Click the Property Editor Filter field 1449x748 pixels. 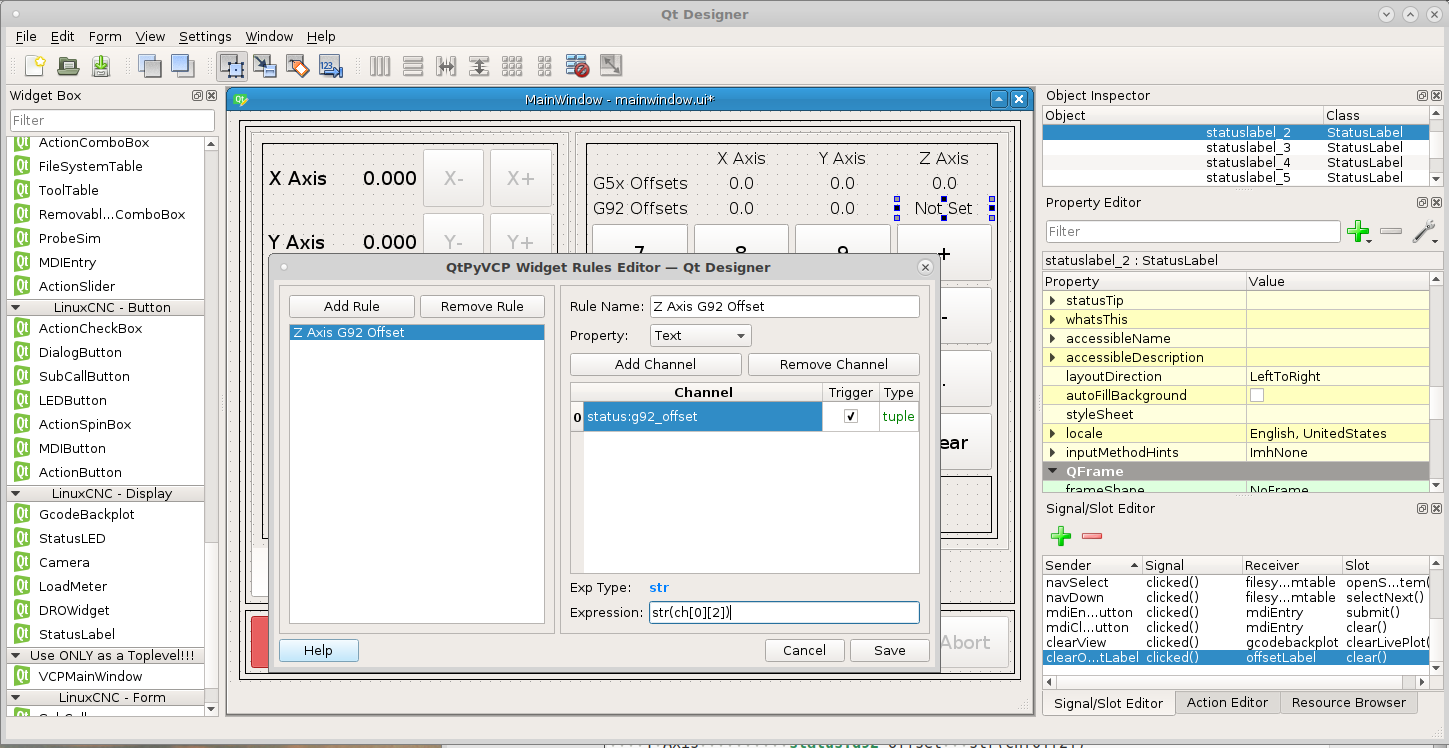(x=1193, y=231)
